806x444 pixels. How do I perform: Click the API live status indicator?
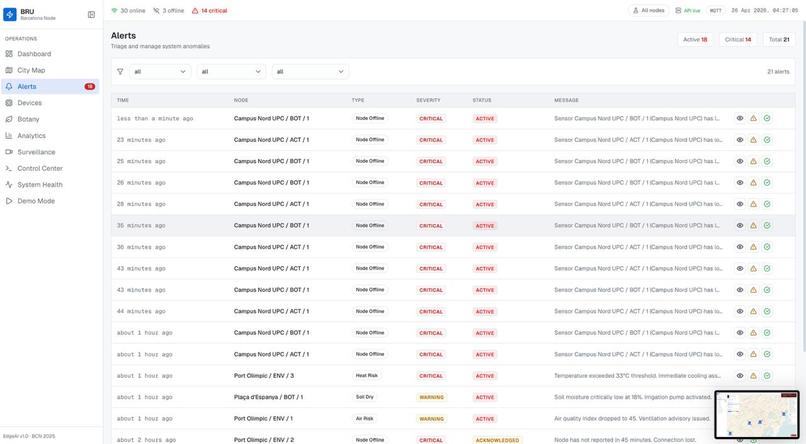688,10
